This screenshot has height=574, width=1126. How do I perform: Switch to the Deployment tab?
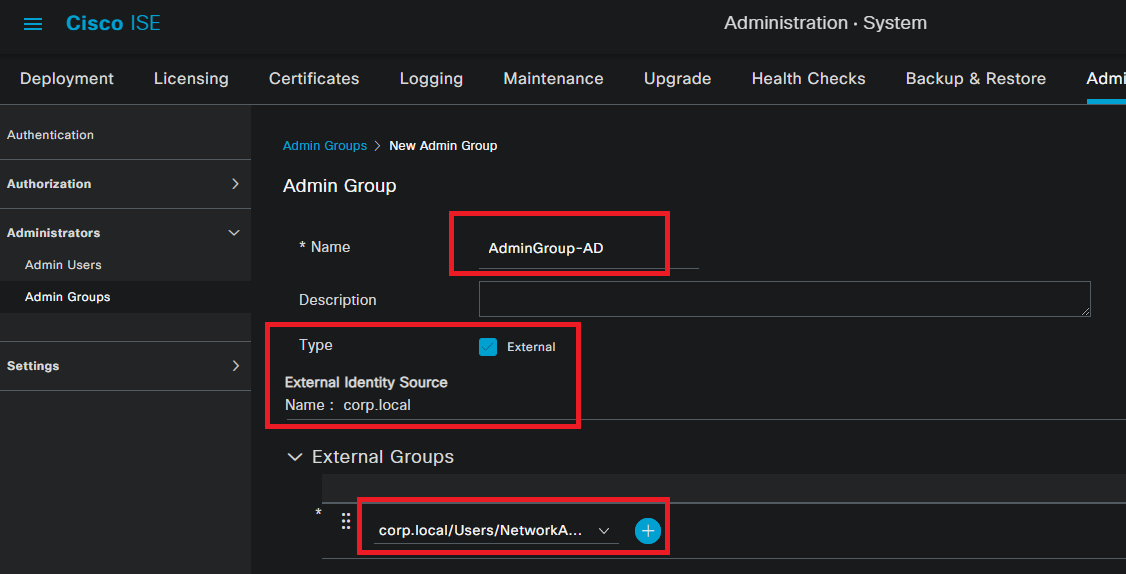(x=67, y=78)
